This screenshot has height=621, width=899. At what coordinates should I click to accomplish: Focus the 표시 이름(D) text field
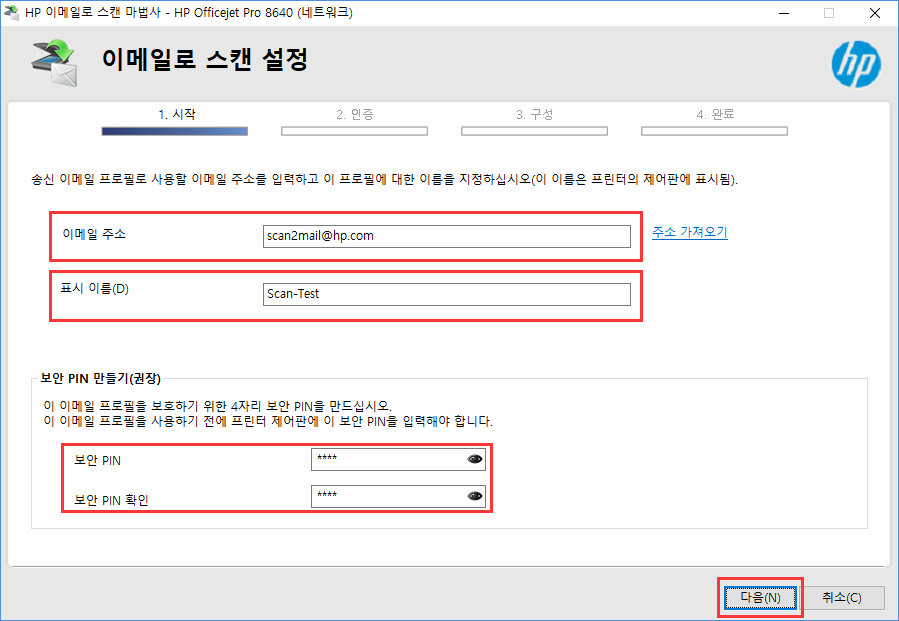[447, 294]
